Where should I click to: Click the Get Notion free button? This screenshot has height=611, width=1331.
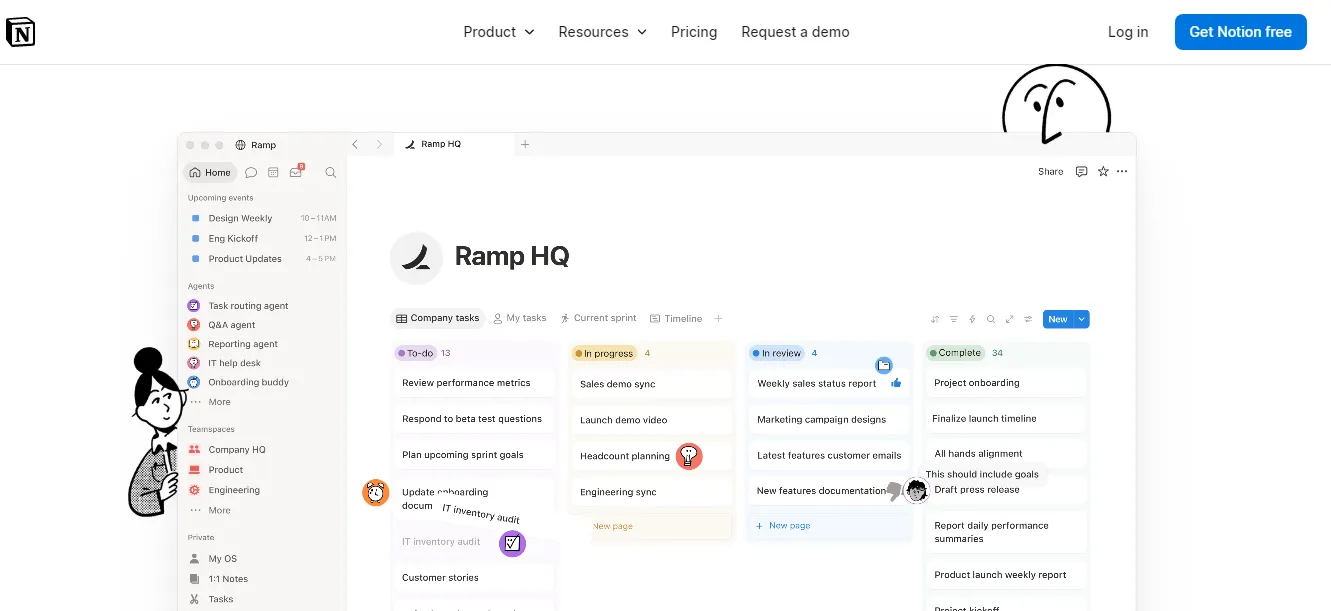coord(1241,32)
